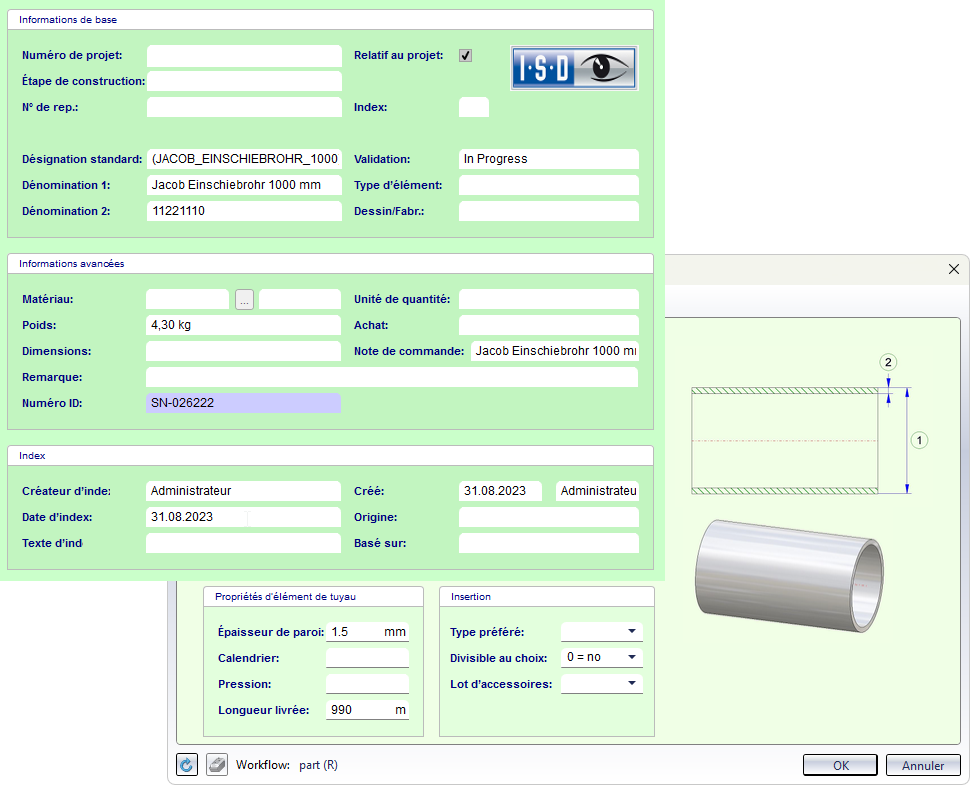Click the blue refresh arrow icon

click(186, 765)
